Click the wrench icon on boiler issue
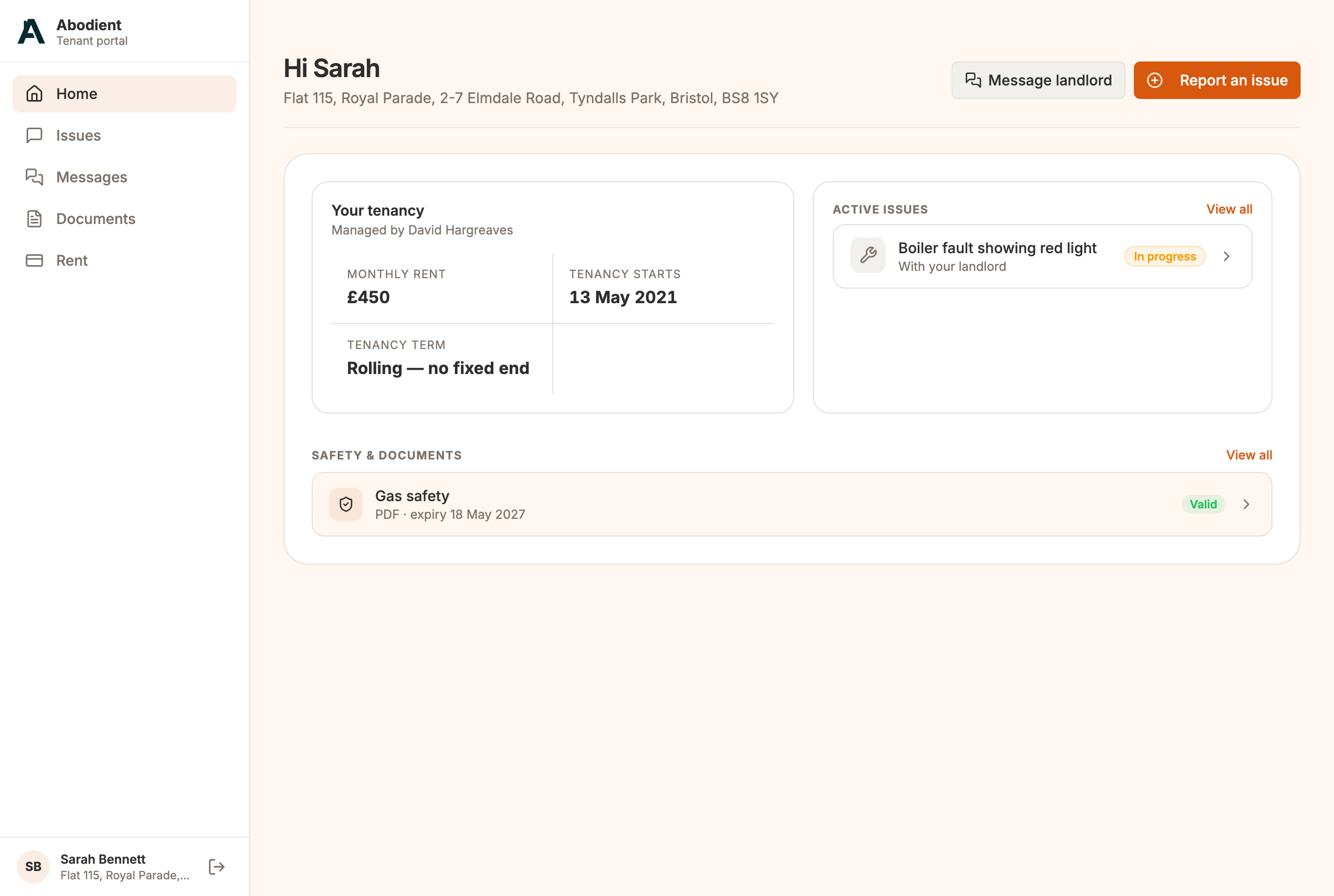This screenshot has width=1334, height=896. pos(868,255)
